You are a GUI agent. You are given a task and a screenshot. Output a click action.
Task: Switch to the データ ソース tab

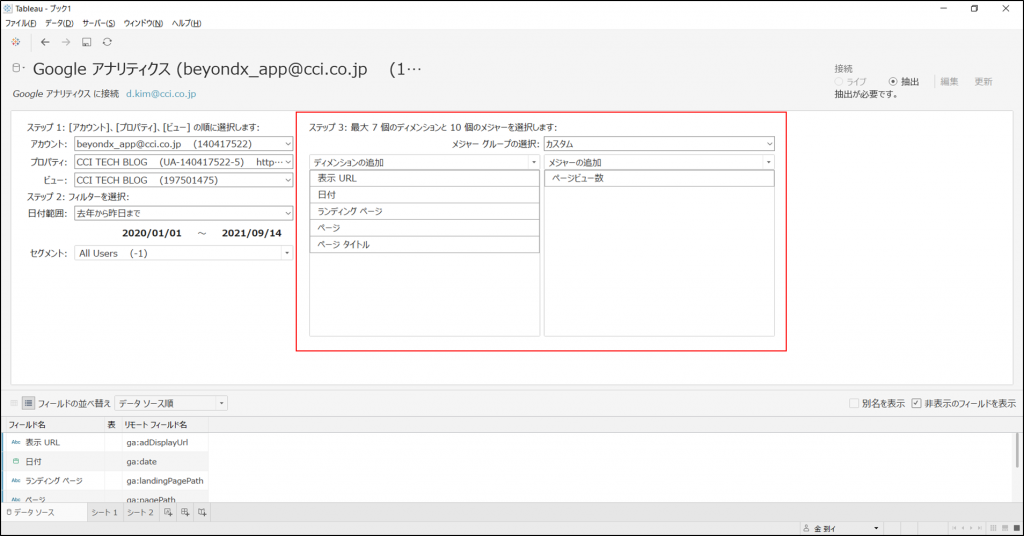pyautogui.click(x=44, y=512)
